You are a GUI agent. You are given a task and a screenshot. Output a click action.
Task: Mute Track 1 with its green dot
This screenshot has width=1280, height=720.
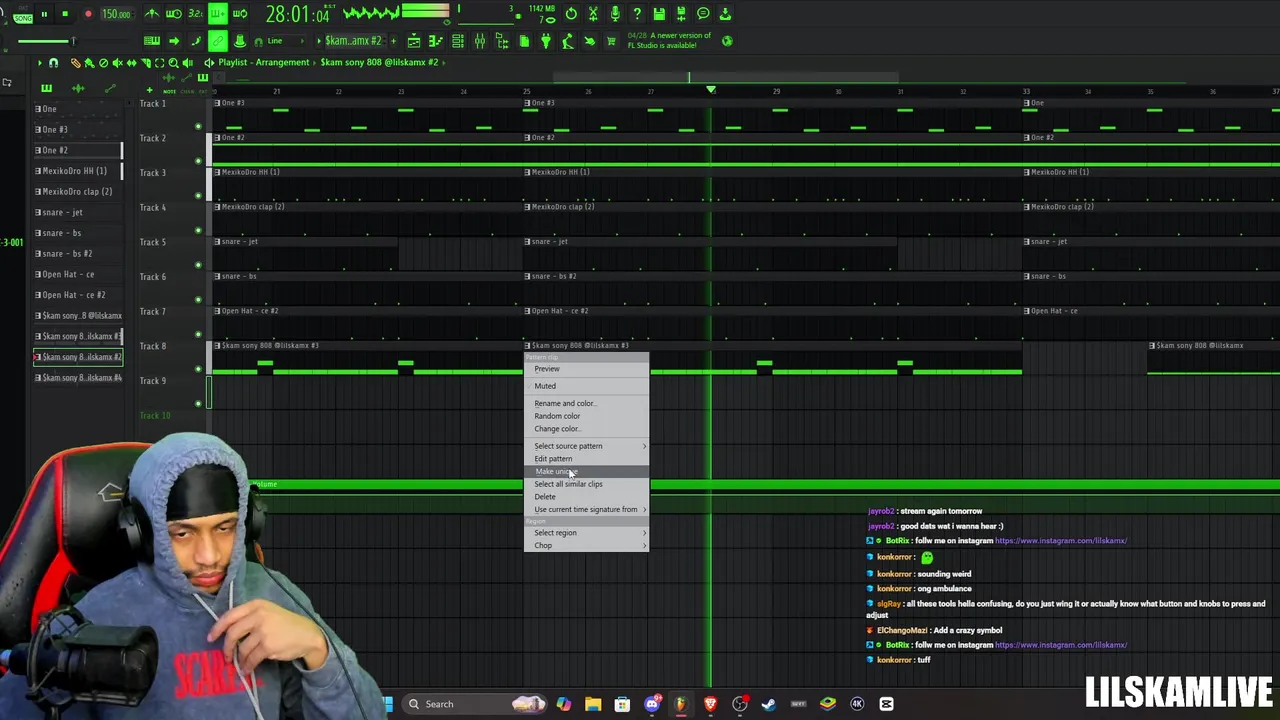198,126
